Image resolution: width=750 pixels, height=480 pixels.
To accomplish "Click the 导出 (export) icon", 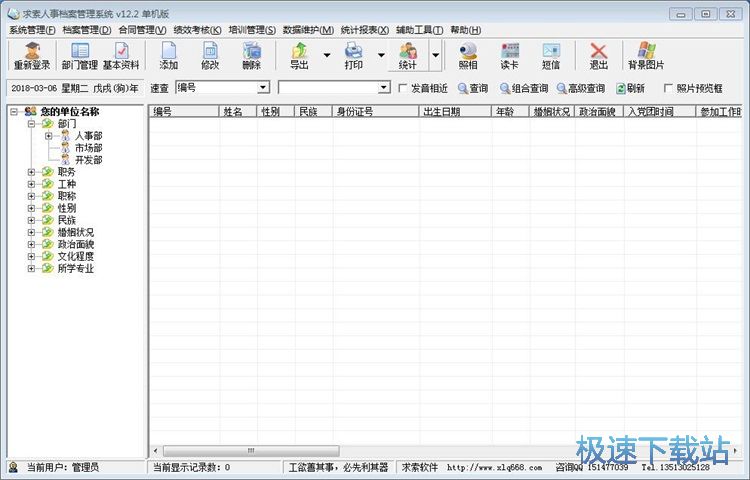I will 300,56.
